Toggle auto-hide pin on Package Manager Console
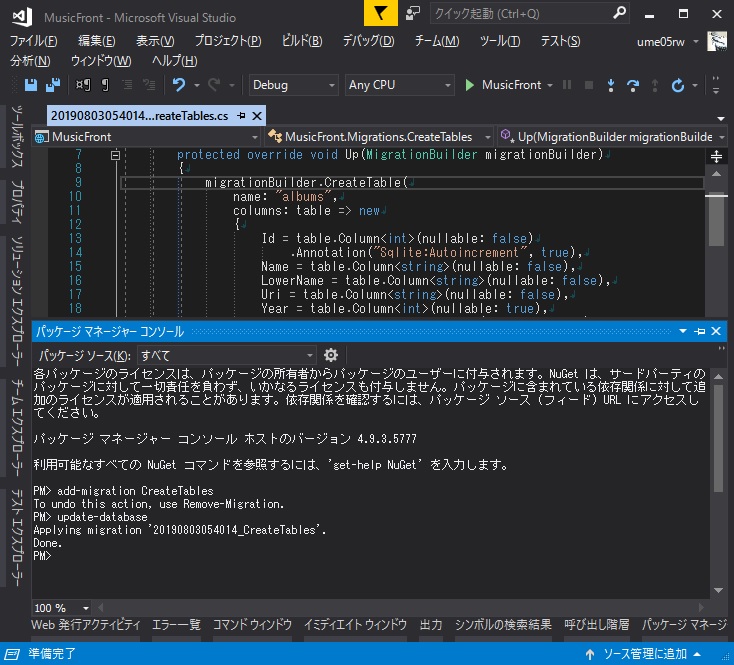Viewport: 734px width, 665px height. 700,331
